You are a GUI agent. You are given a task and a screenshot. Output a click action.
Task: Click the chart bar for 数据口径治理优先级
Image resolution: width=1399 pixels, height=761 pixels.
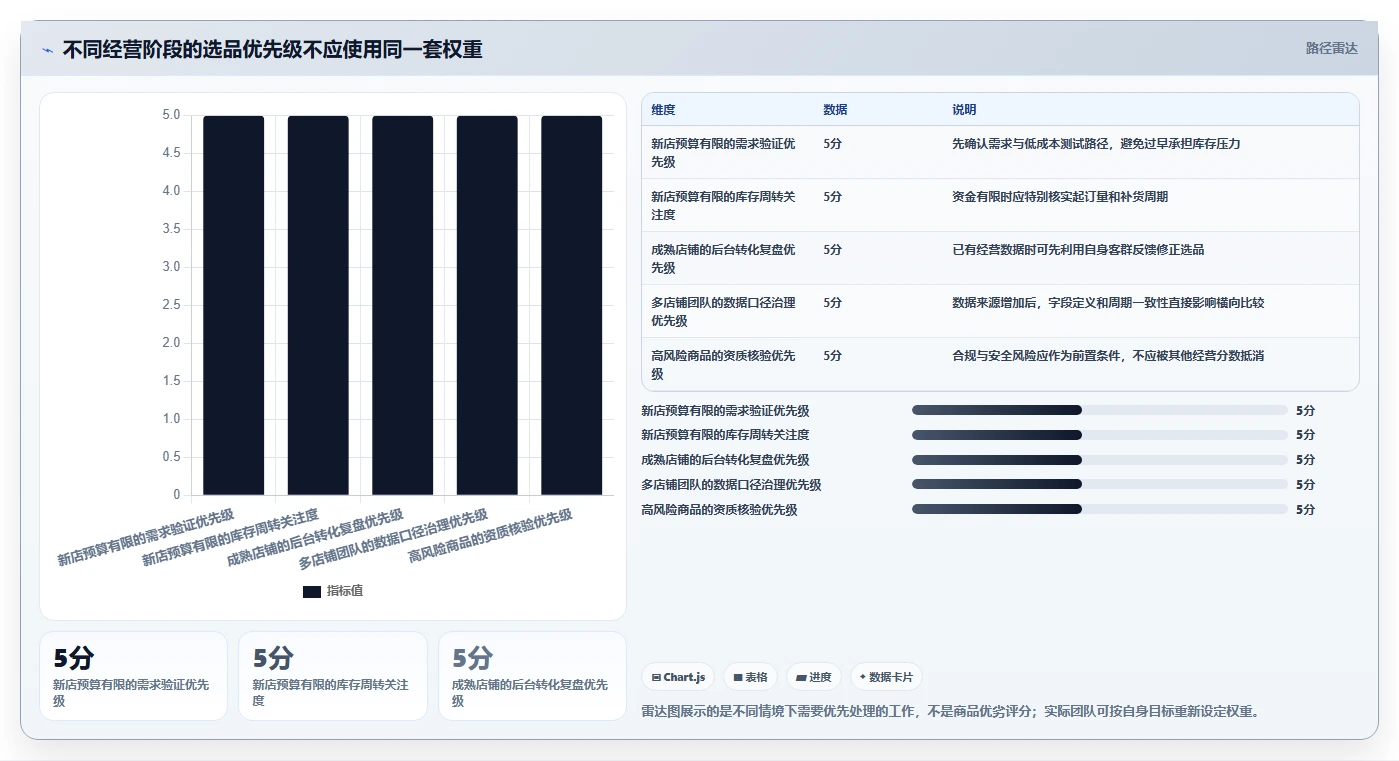click(x=487, y=305)
